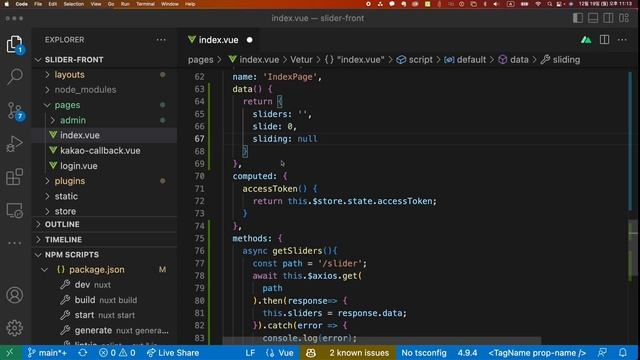This screenshot has width=640, height=360.
Task: Switch branch main in status bar
Action: coord(47,353)
